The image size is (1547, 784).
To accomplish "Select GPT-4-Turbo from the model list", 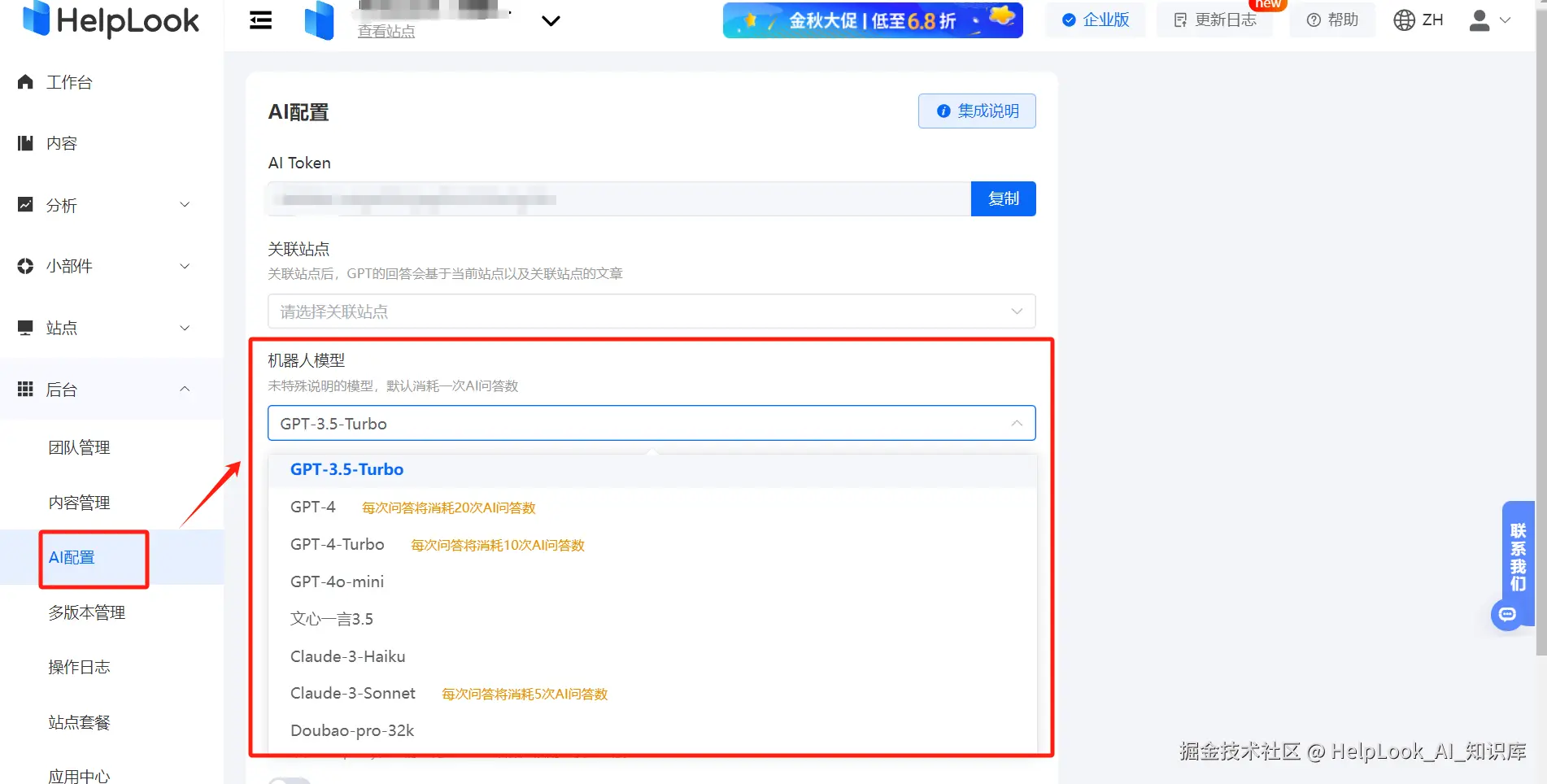I will pyautogui.click(x=652, y=544).
